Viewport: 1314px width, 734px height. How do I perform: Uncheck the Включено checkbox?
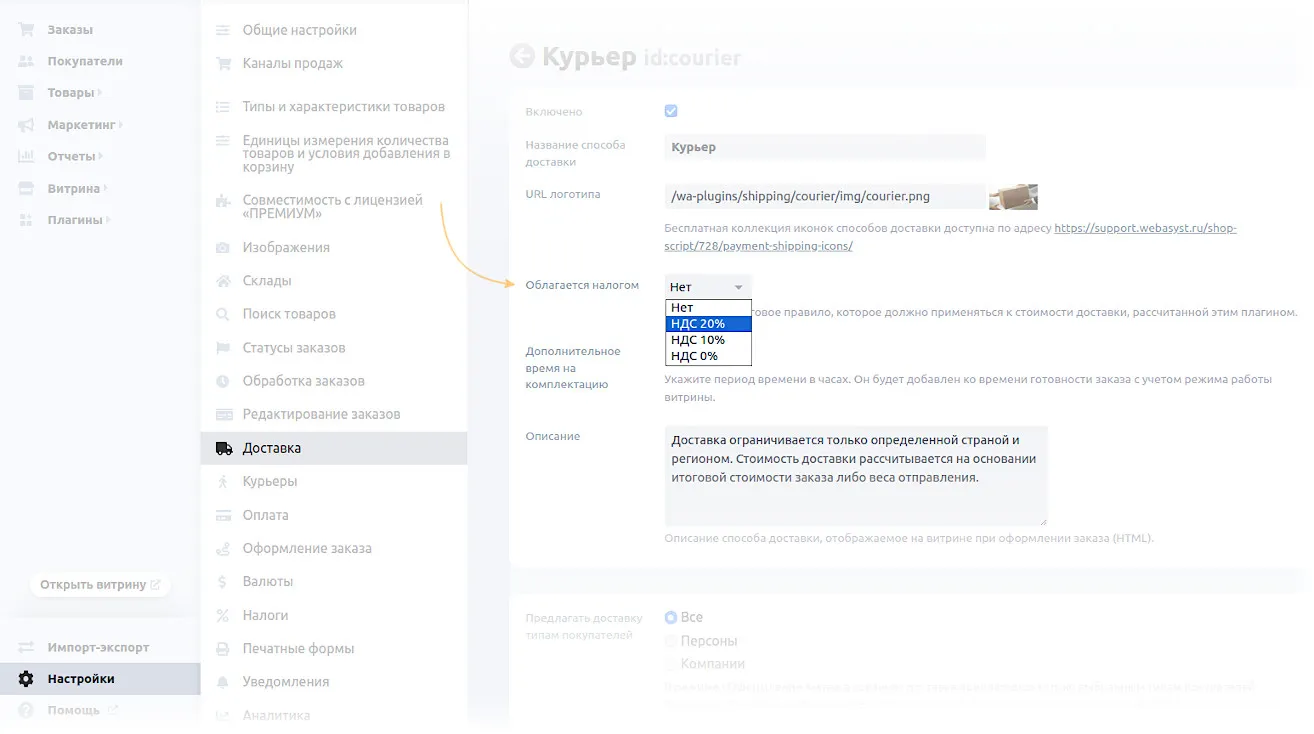pos(671,111)
